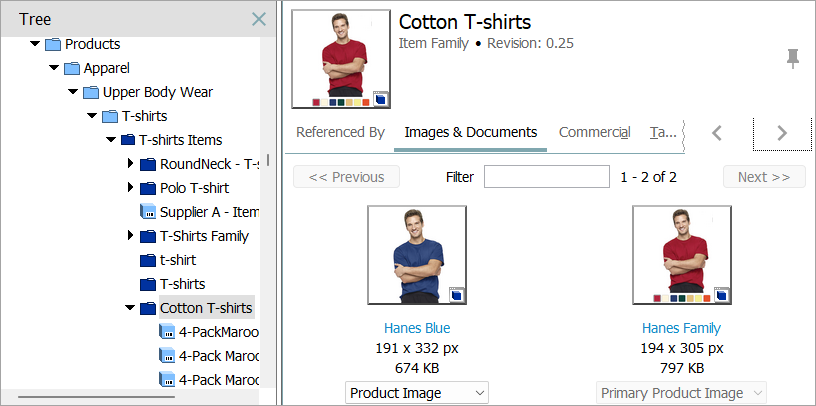Viewport: 816px width, 406px height.
Task: Click the T-Shirts Family folder icon
Action: [x=147, y=236]
